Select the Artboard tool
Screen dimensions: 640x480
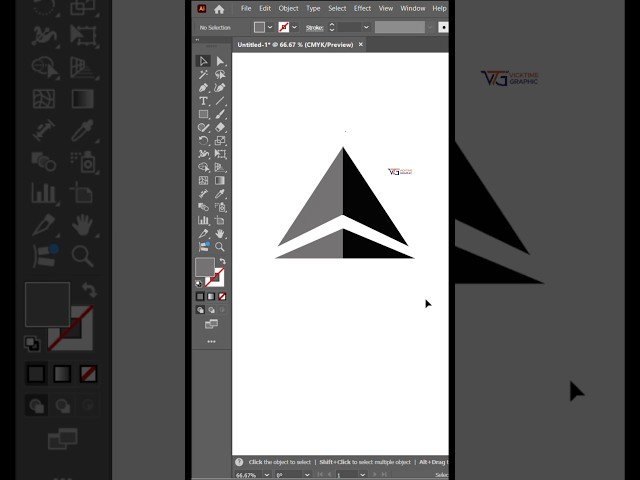(220, 220)
